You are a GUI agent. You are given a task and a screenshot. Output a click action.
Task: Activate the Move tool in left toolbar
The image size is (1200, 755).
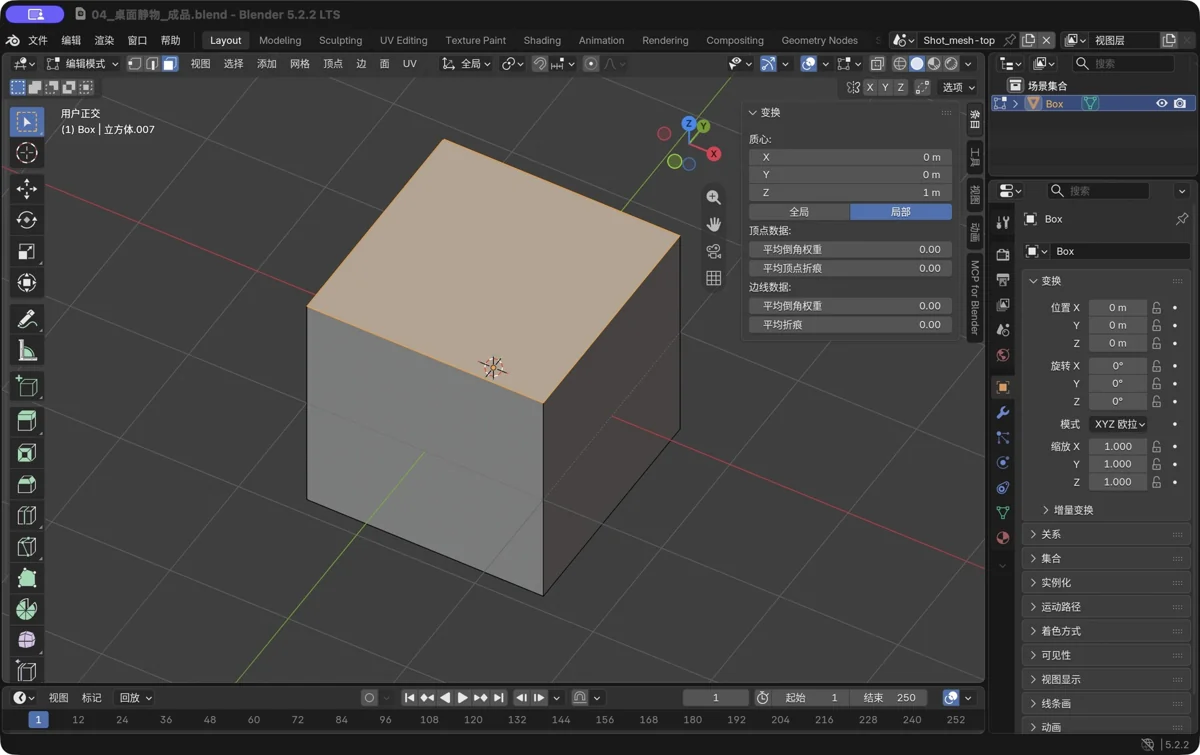click(x=27, y=189)
